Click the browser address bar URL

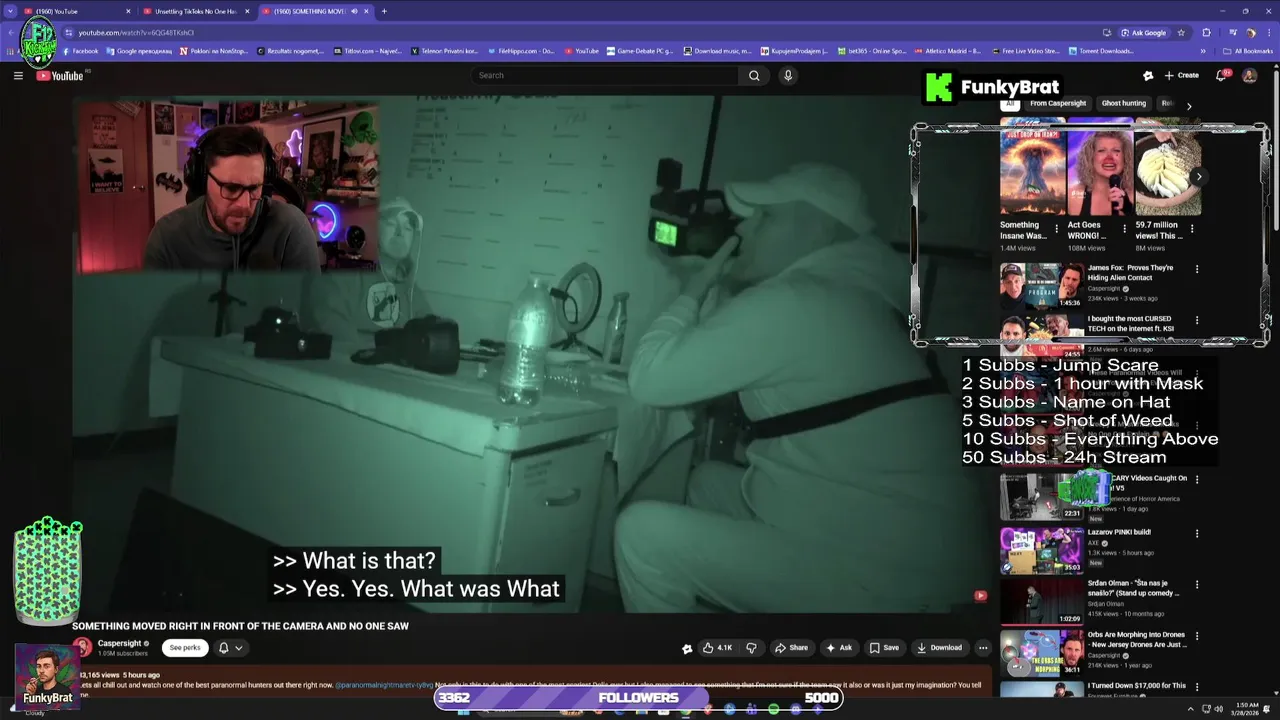pos(136,32)
